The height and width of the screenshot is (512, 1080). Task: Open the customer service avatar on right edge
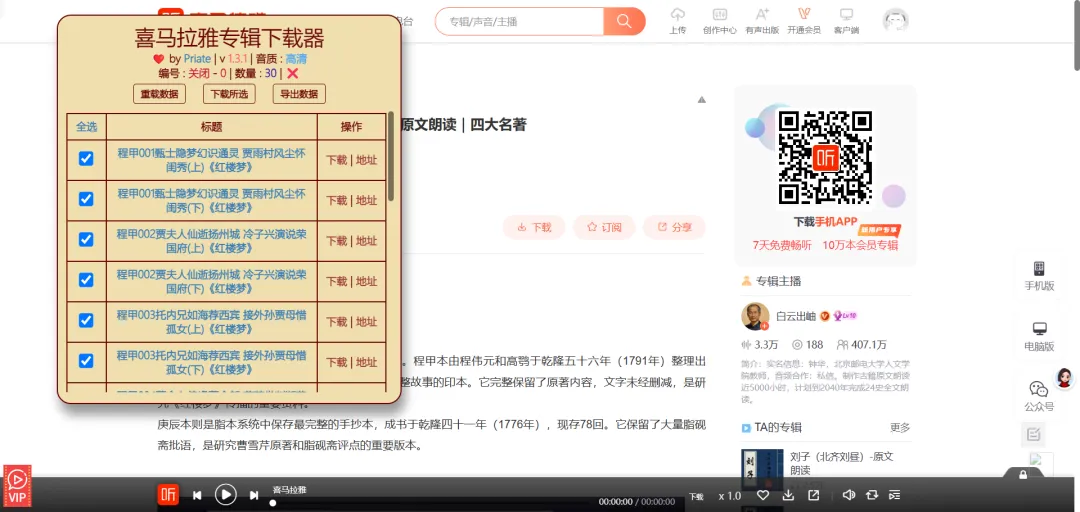tap(1064, 378)
